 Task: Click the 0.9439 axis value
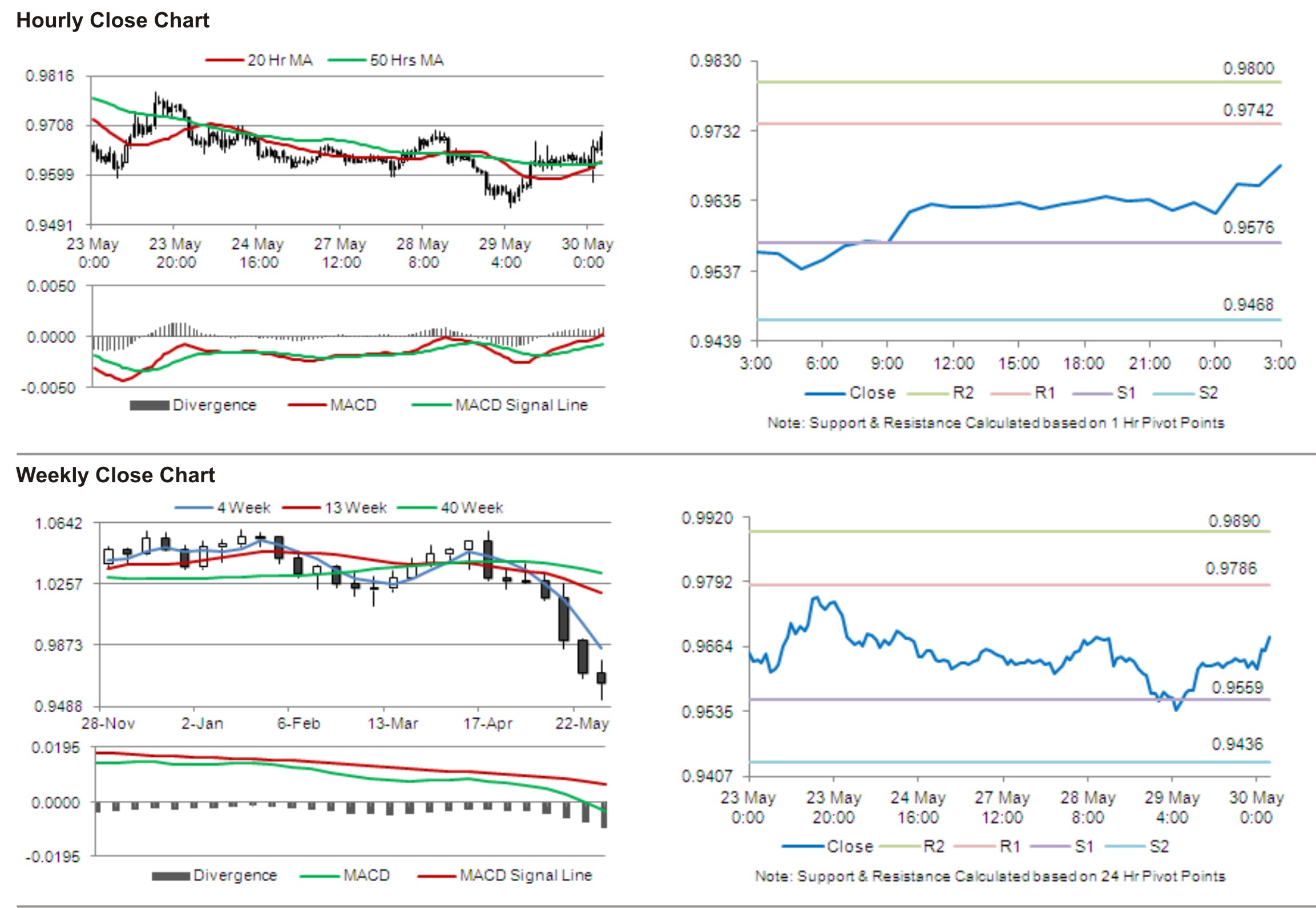tap(716, 342)
